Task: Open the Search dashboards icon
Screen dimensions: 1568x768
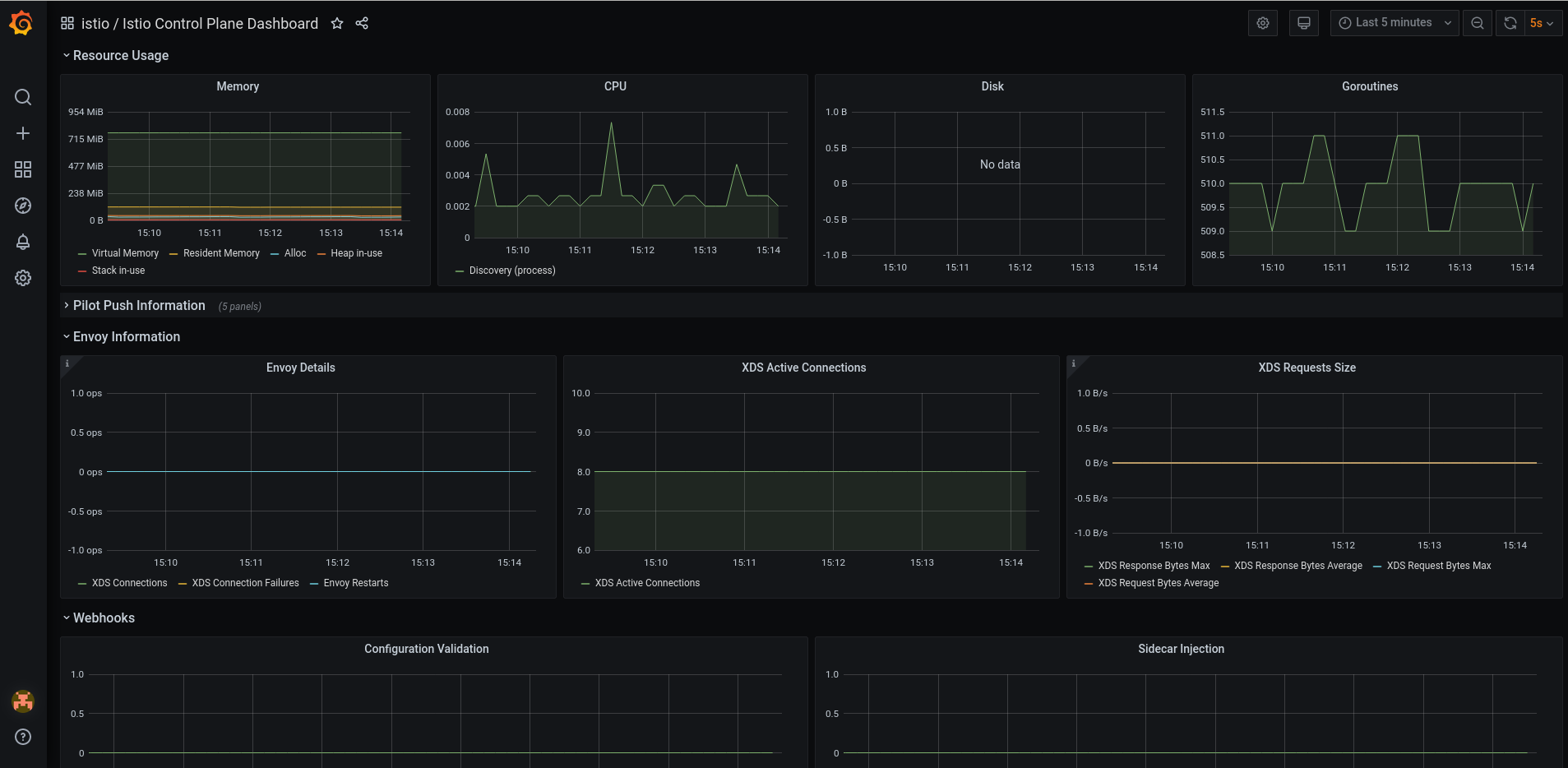Action: click(23, 97)
